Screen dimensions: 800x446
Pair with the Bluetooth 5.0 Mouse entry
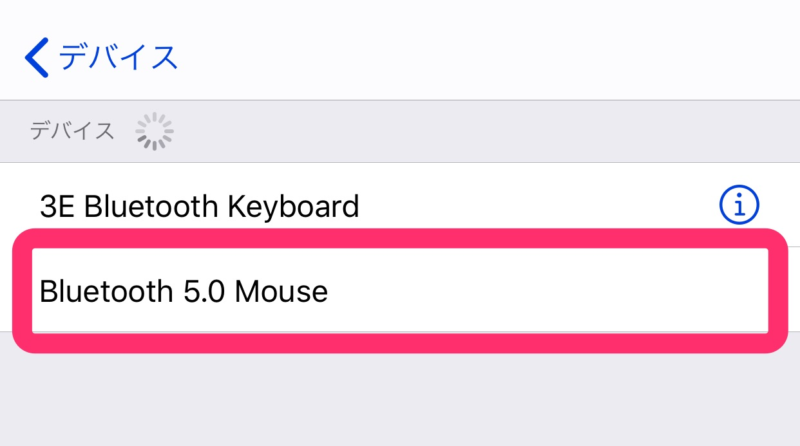tap(400, 290)
